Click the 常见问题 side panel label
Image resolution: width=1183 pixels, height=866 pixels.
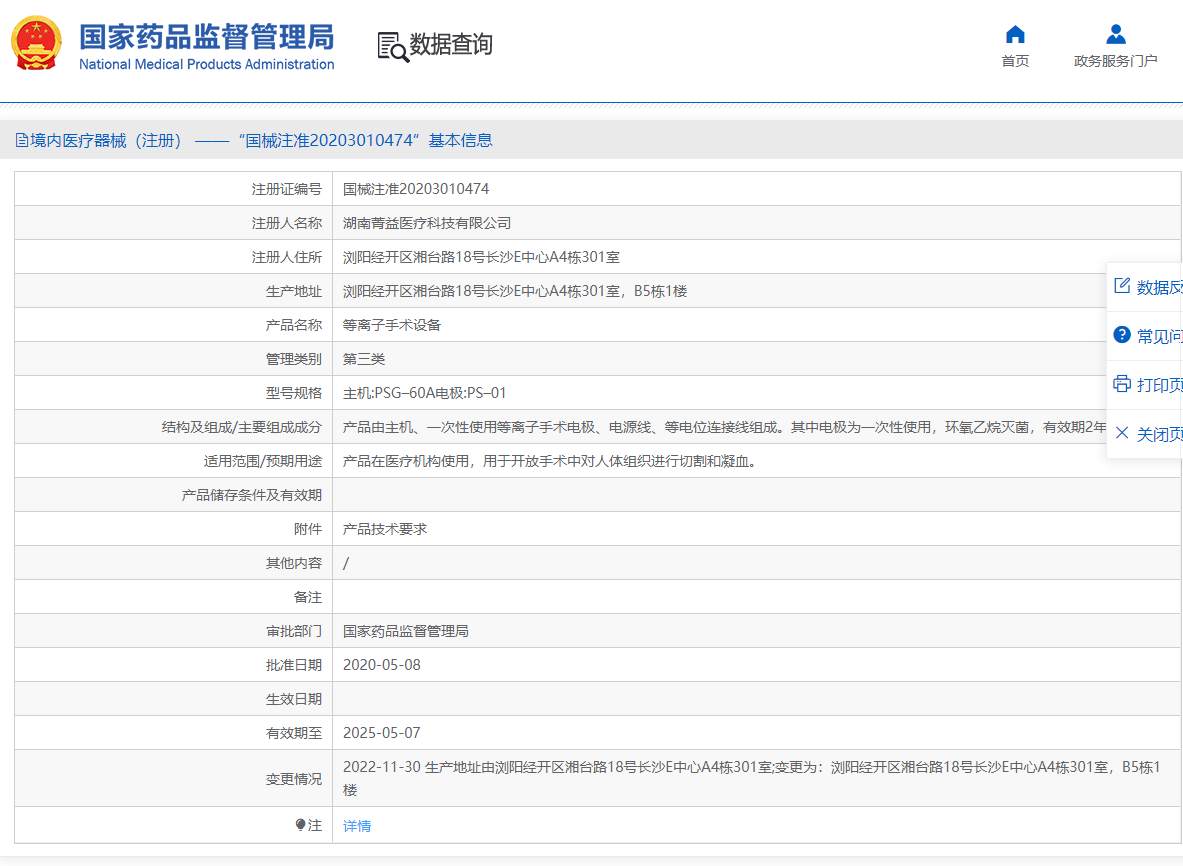coord(1160,336)
